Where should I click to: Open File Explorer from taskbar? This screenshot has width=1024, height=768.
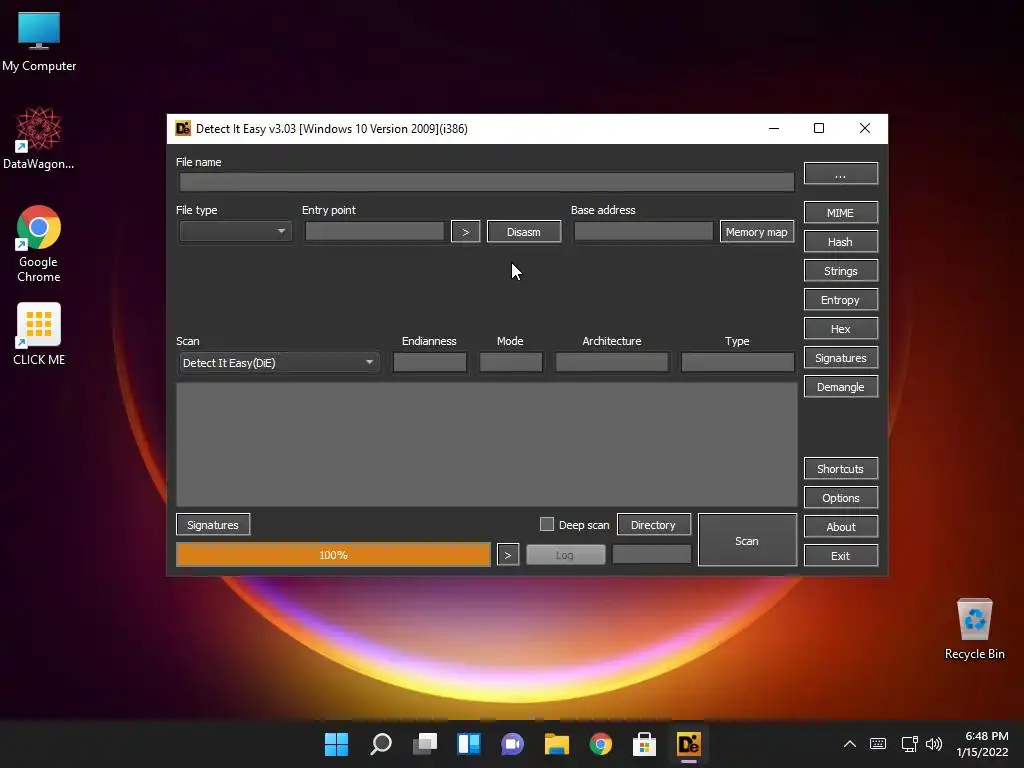pyautogui.click(x=557, y=744)
